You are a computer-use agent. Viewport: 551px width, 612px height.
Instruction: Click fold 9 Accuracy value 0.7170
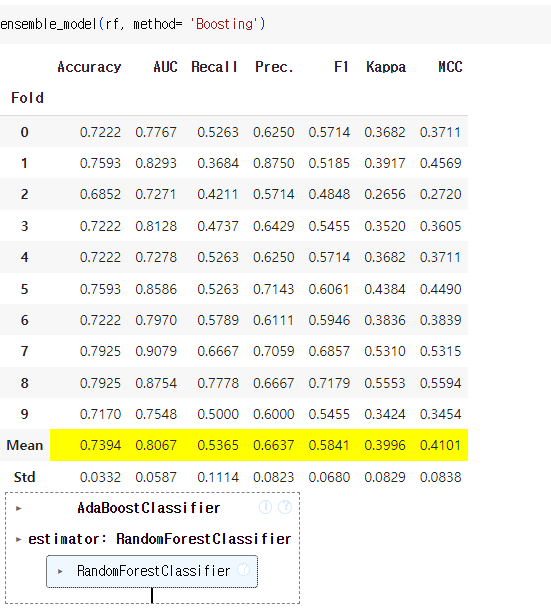[101, 414]
